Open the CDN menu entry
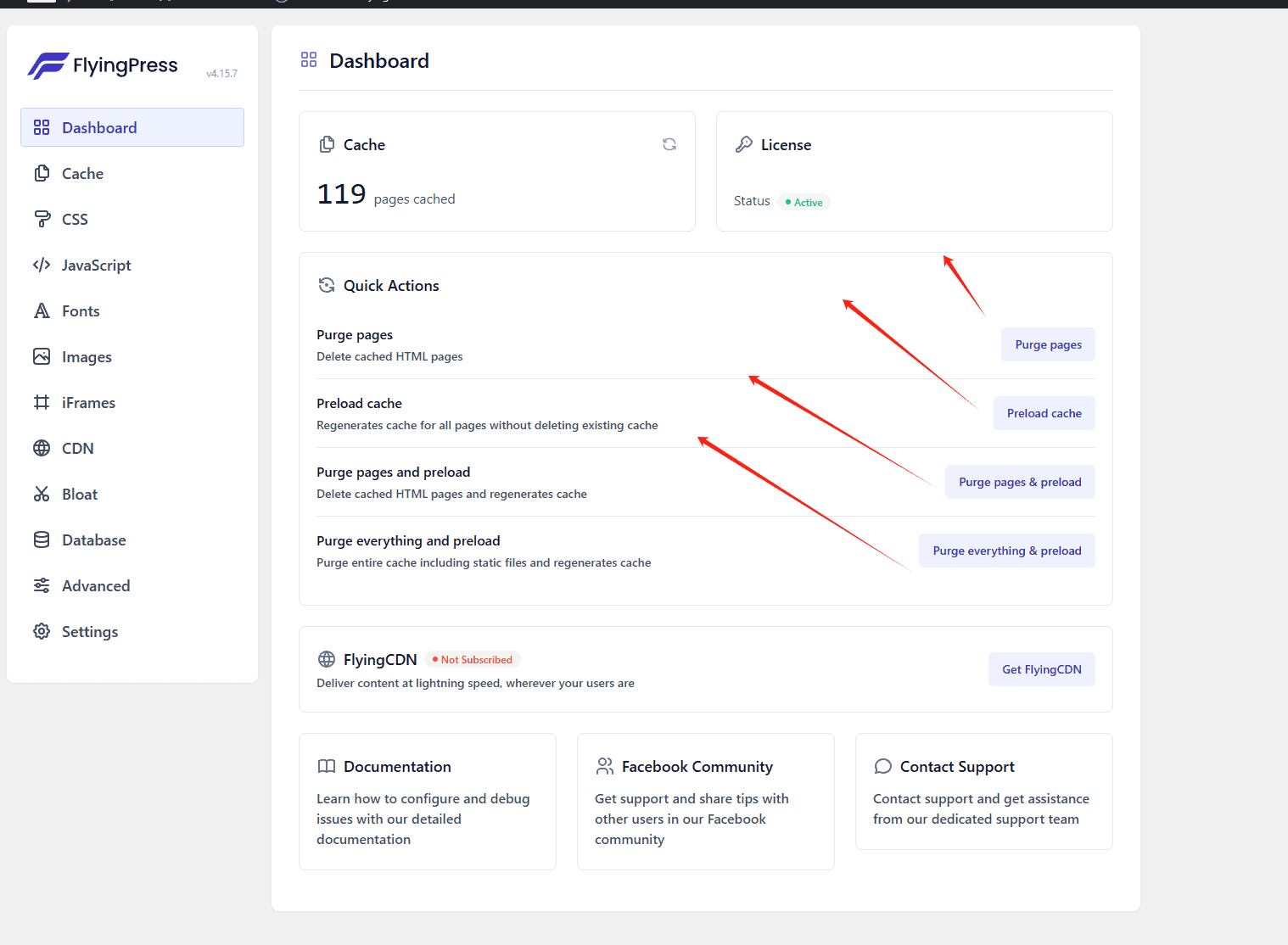1288x945 pixels. click(132, 448)
